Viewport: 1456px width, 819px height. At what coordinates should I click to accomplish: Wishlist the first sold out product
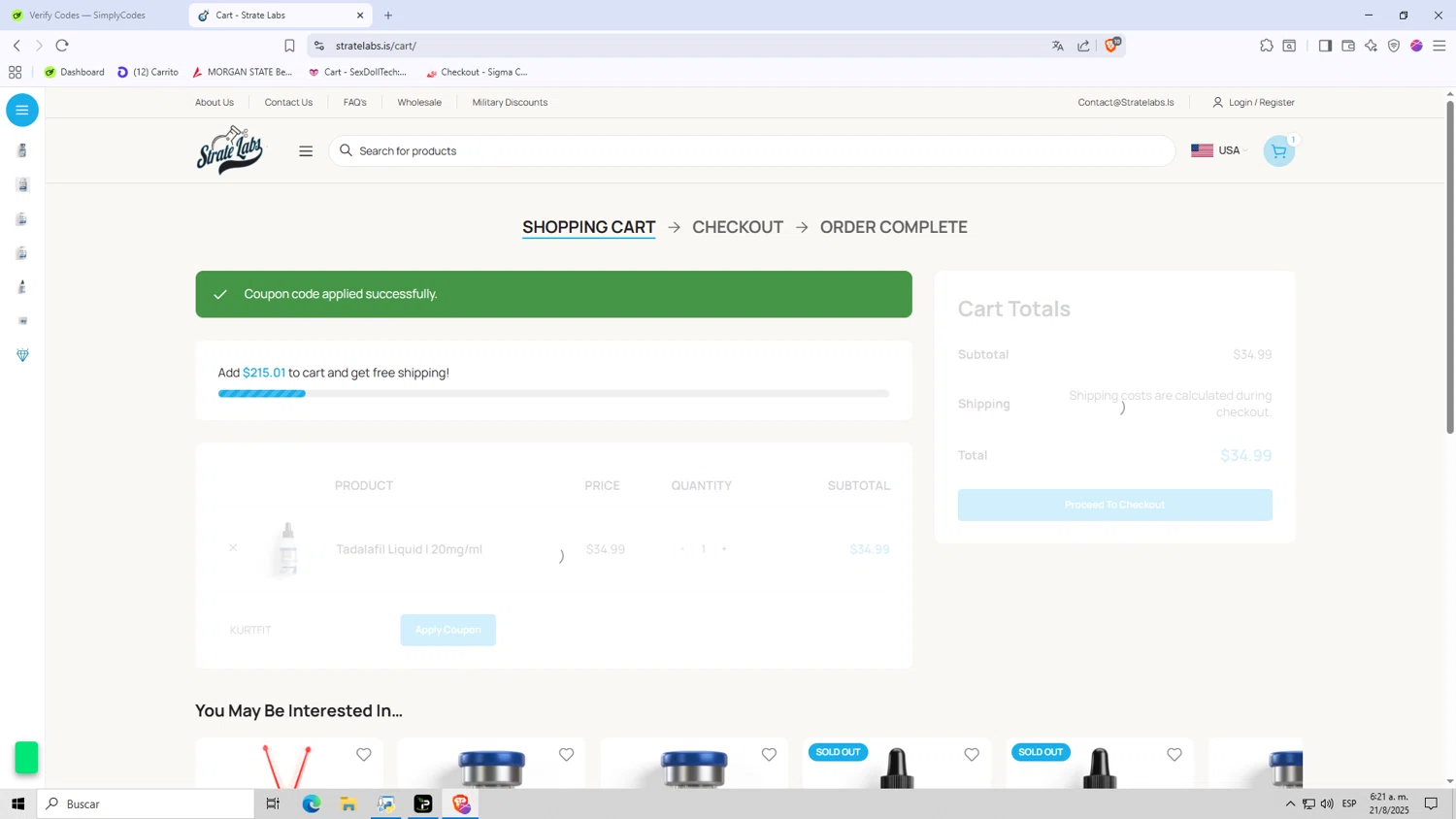pos(972,754)
